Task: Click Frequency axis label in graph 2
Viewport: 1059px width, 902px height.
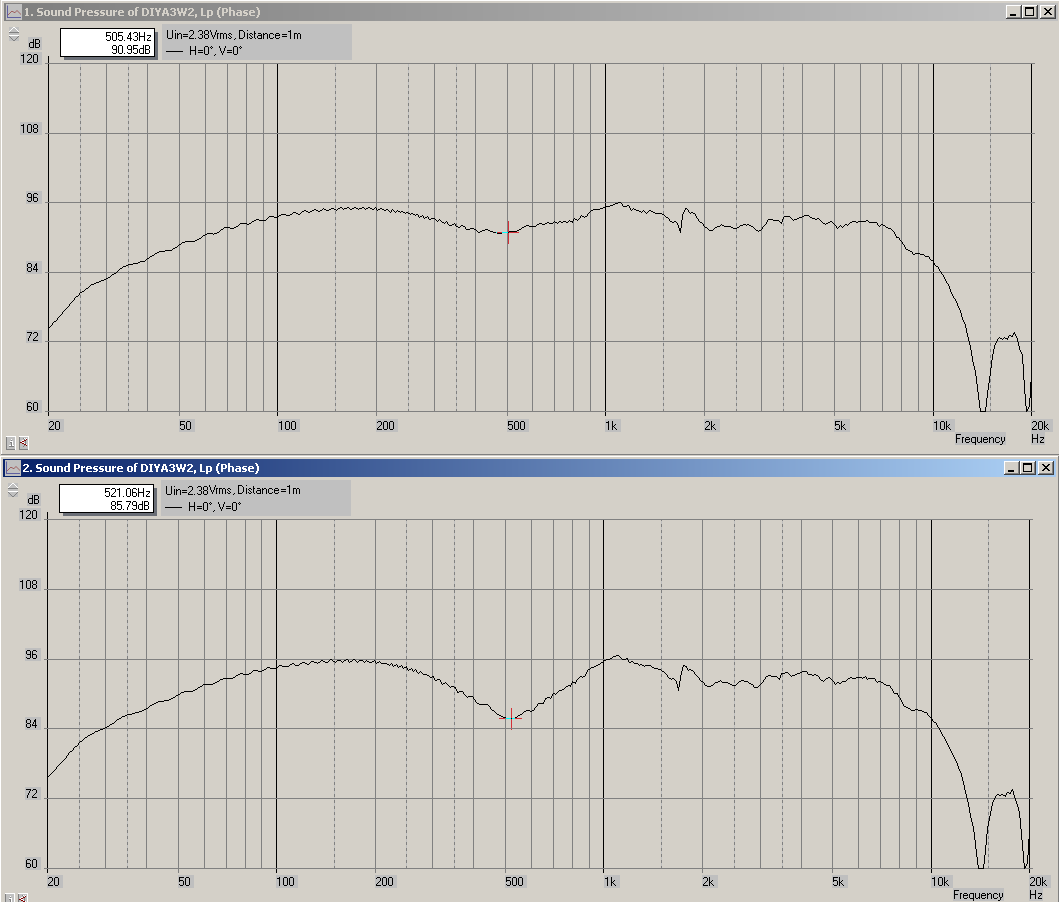Action: pyautogui.click(x=978, y=895)
